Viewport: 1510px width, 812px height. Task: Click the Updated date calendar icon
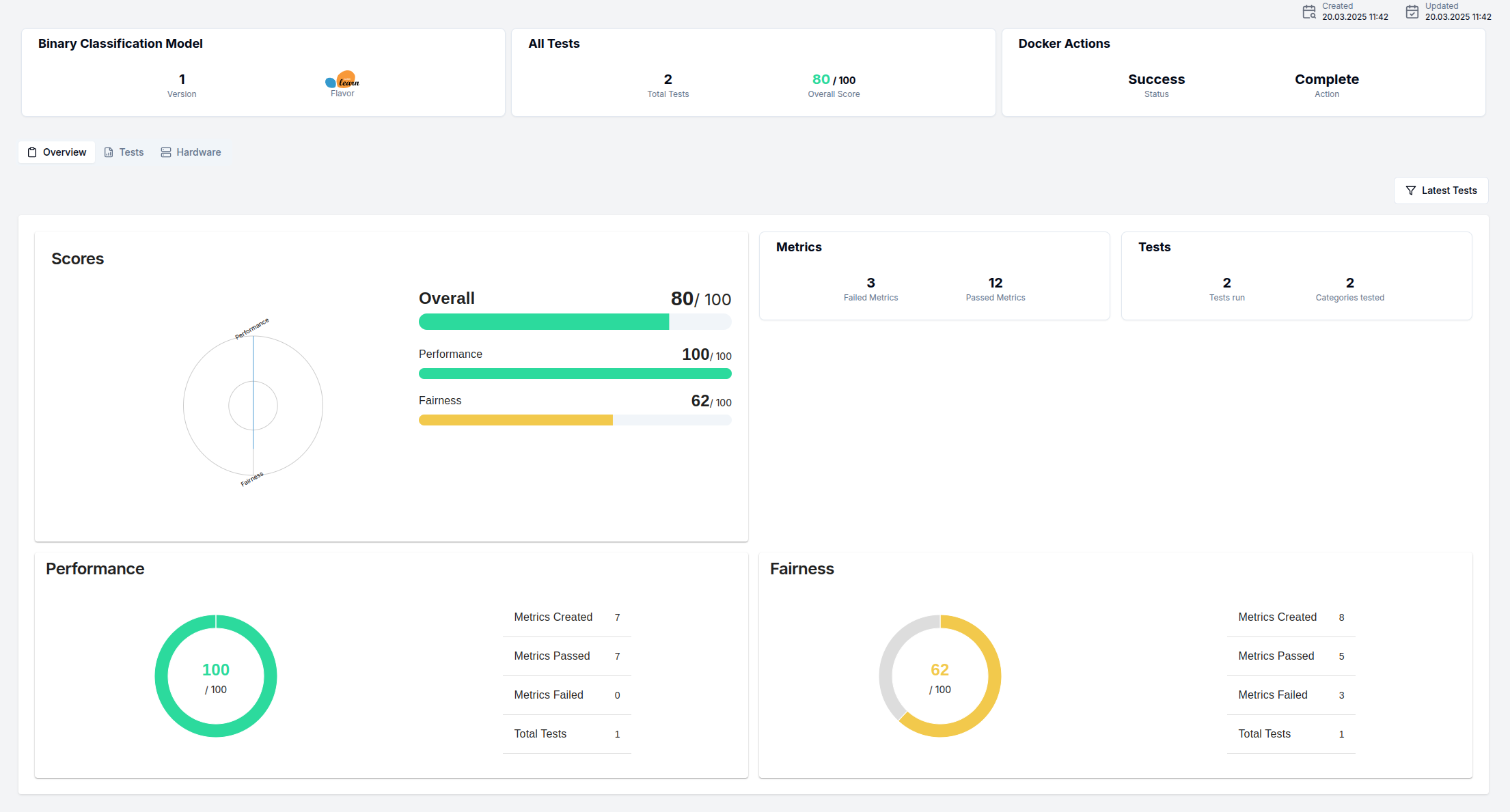pos(1411,12)
